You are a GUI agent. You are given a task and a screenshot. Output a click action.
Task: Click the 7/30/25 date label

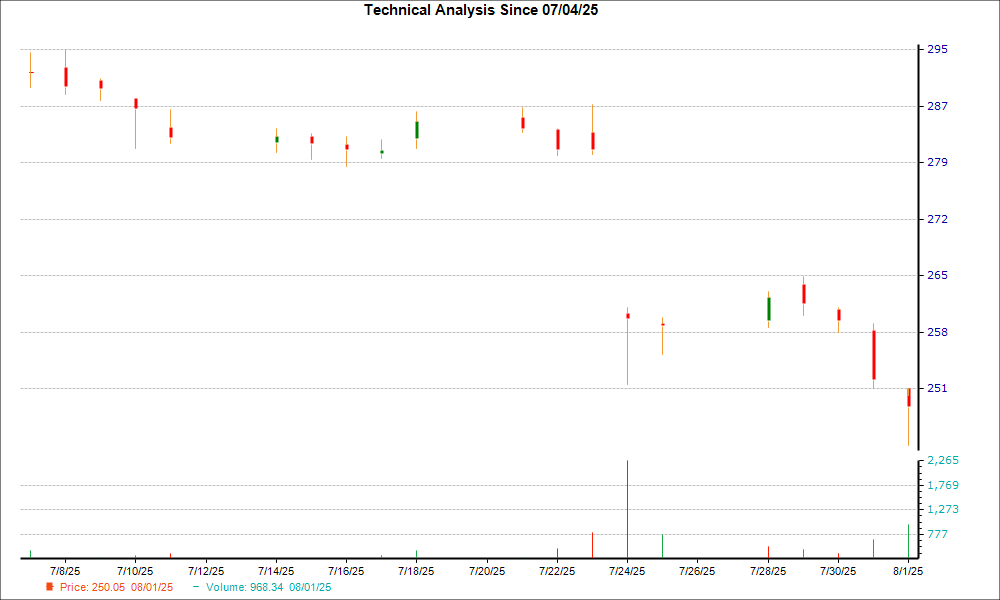tap(838, 571)
